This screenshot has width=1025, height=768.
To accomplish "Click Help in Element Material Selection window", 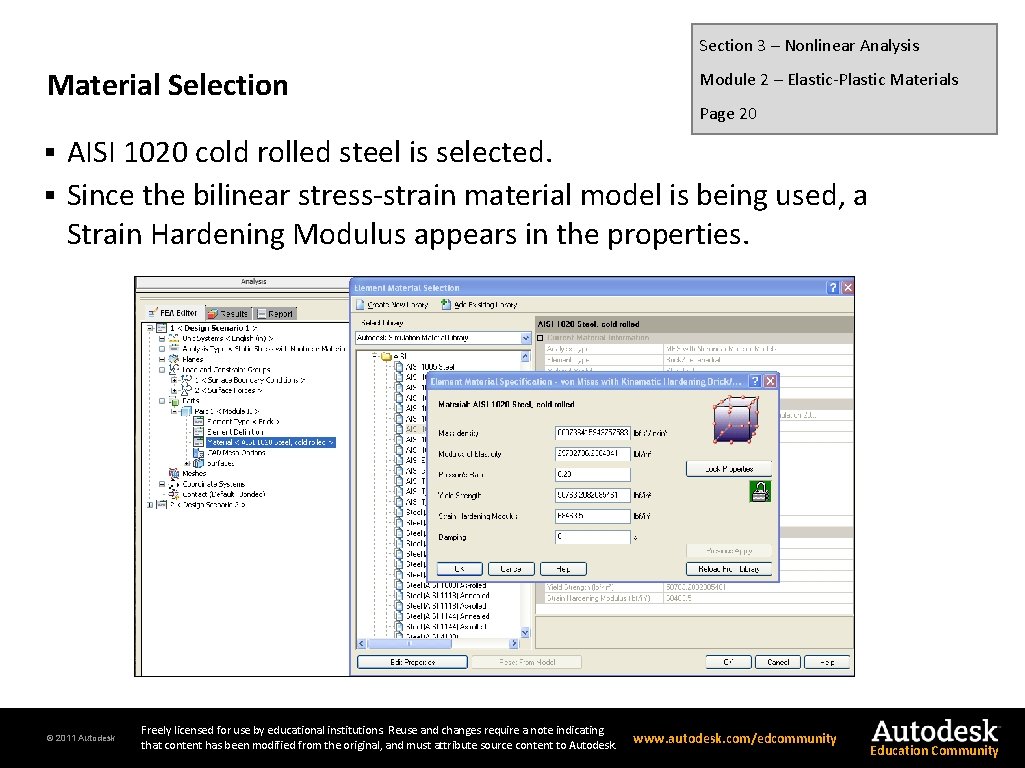I will coord(827,662).
